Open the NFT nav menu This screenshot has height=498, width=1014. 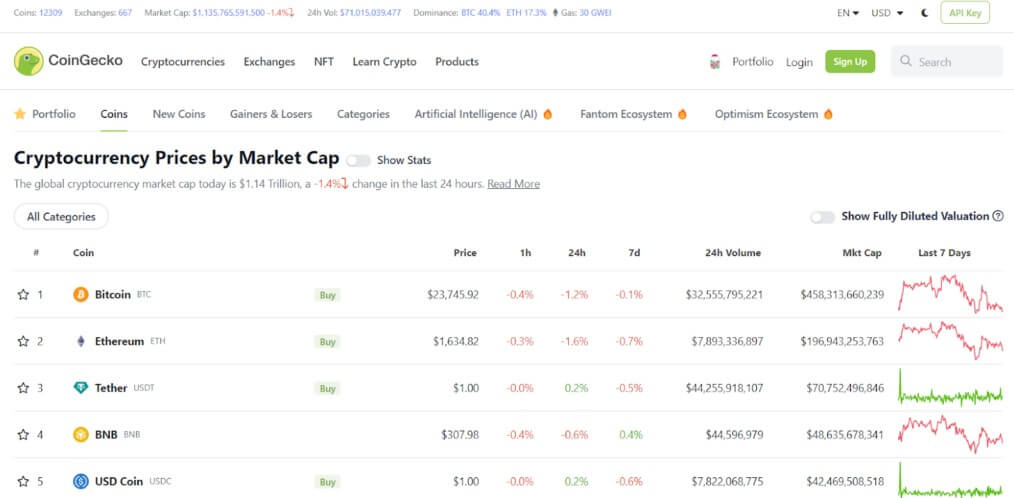click(x=324, y=61)
